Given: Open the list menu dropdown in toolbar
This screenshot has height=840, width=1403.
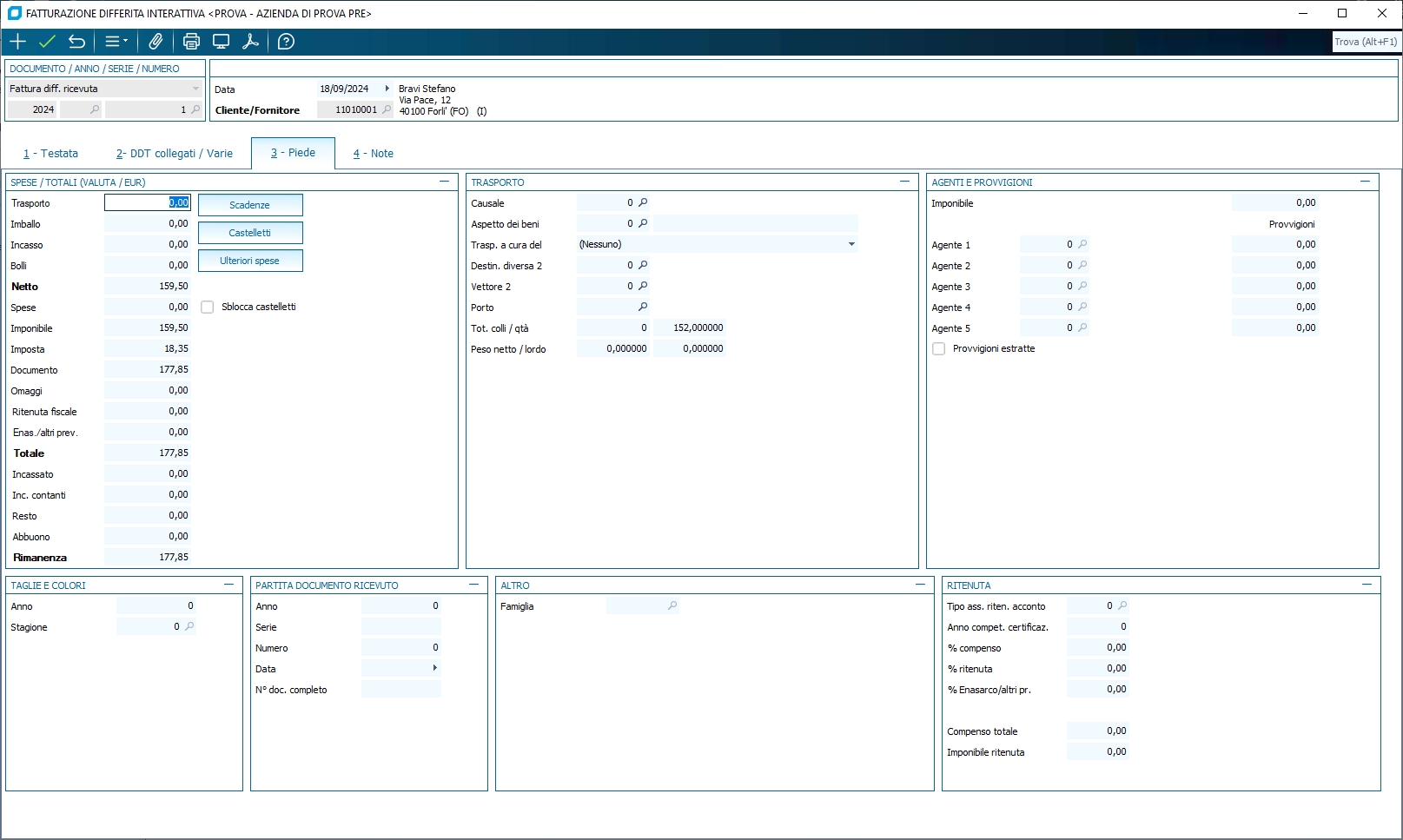Looking at the screenshot, I should (x=116, y=42).
